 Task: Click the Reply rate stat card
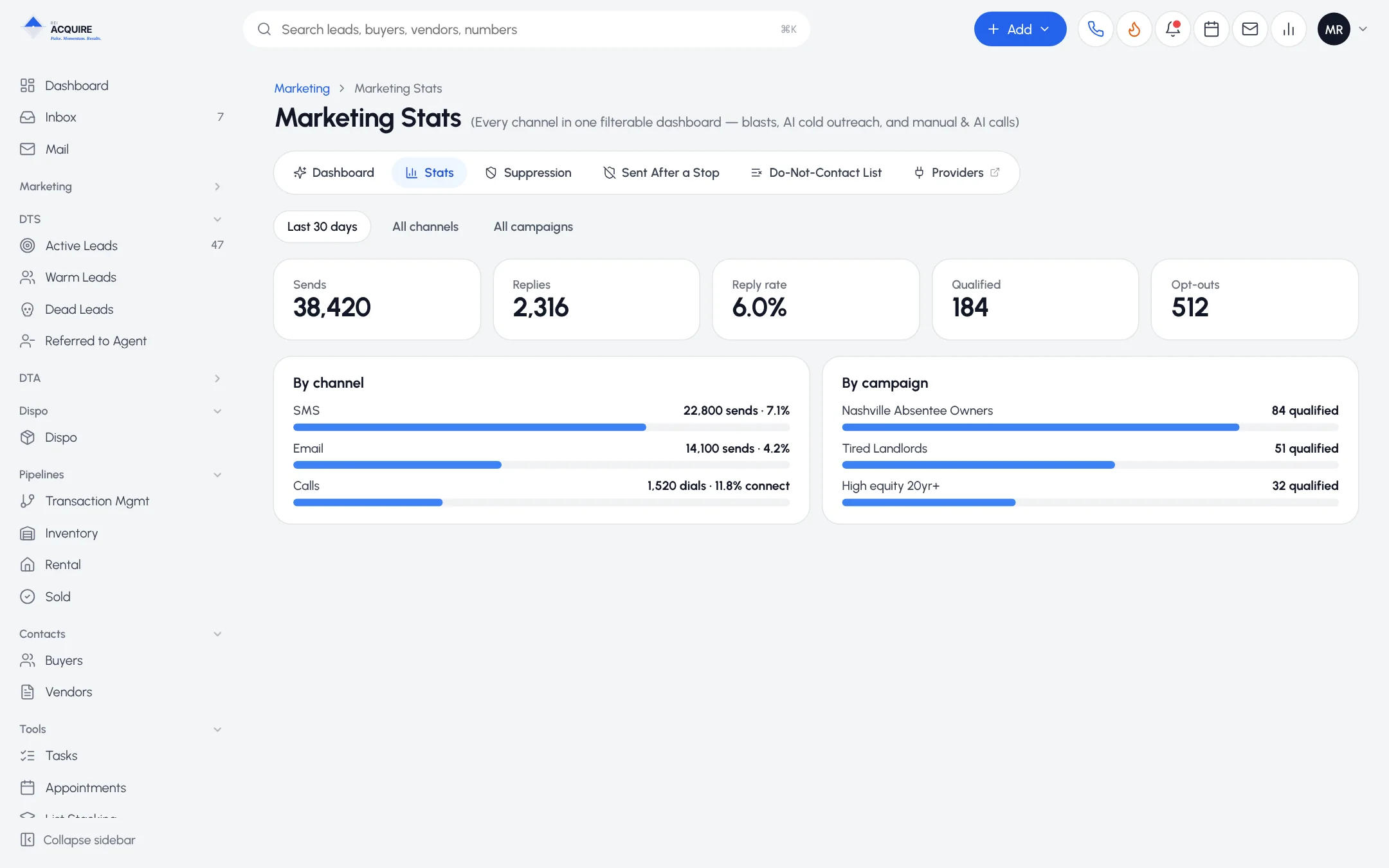[x=815, y=300]
